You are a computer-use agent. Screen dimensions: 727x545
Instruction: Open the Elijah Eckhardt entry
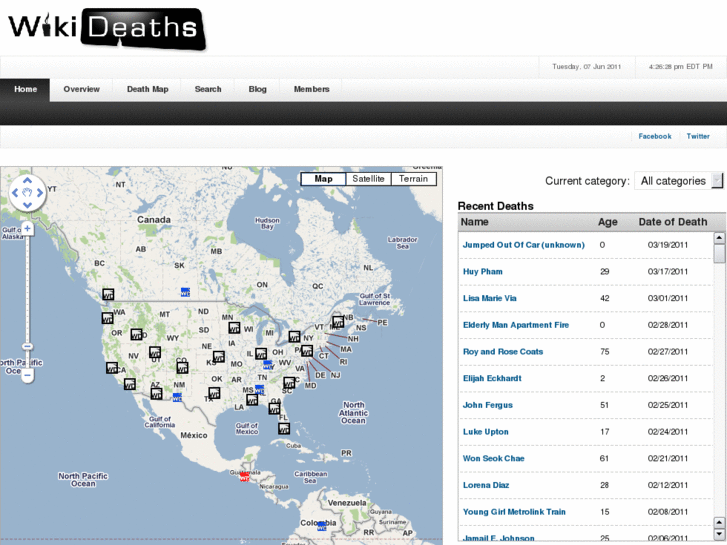coord(492,378)
